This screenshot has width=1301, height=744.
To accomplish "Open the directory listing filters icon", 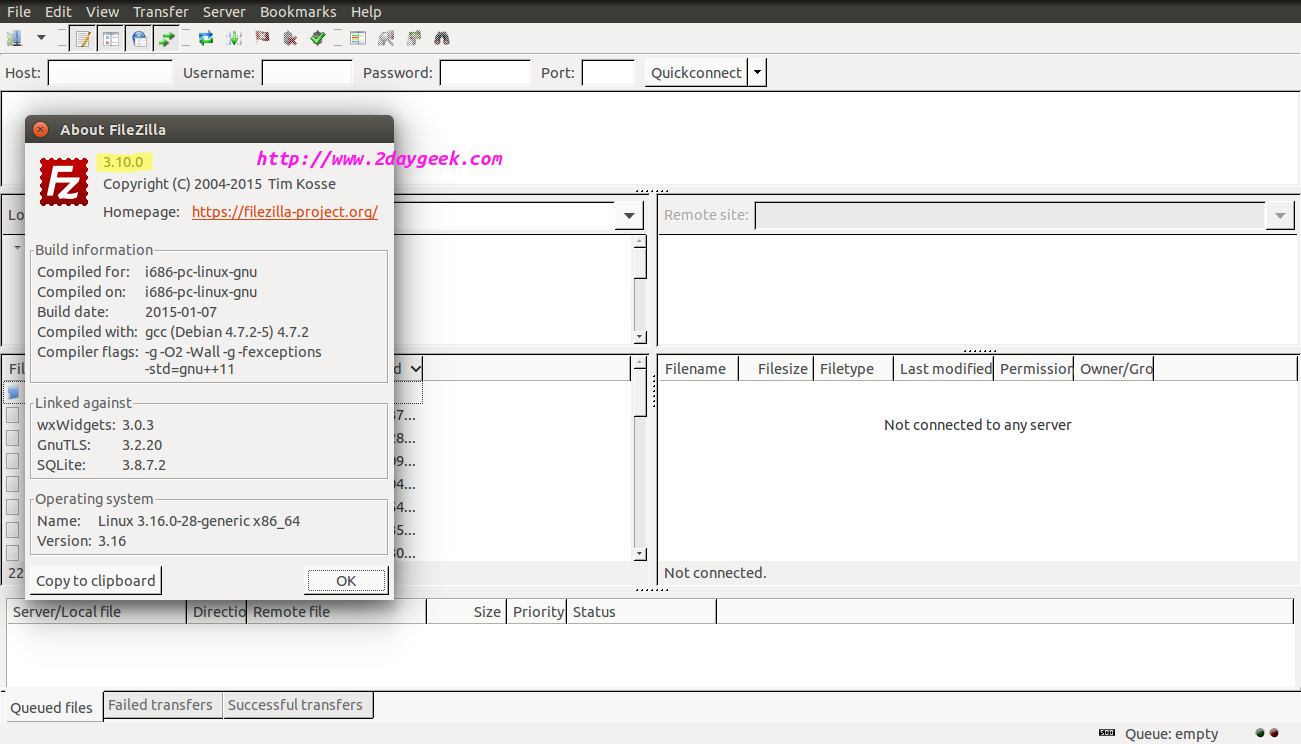I will 358,39.
